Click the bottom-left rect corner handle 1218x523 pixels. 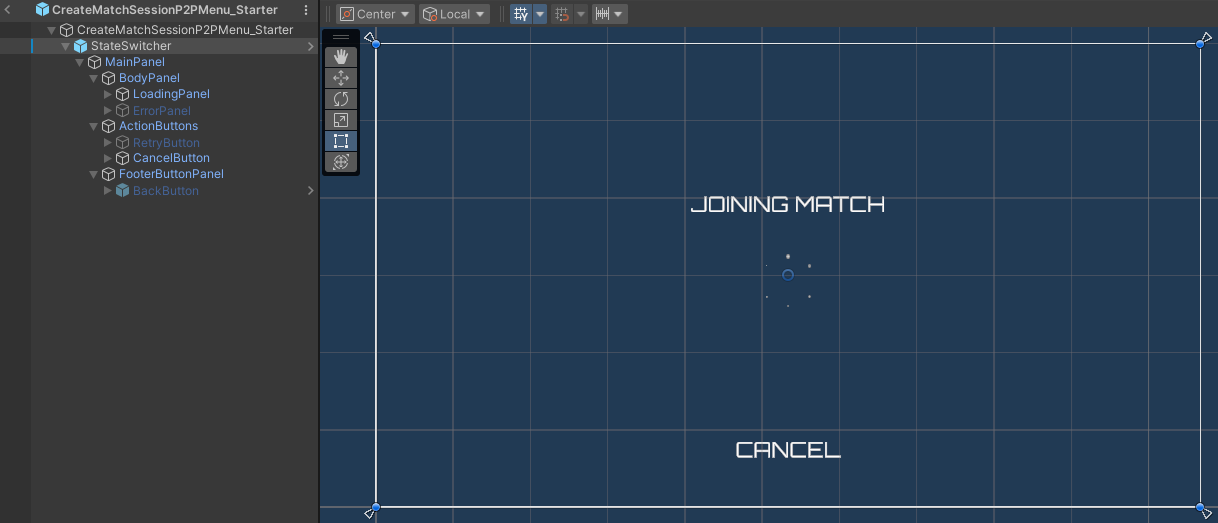[376, 507]
